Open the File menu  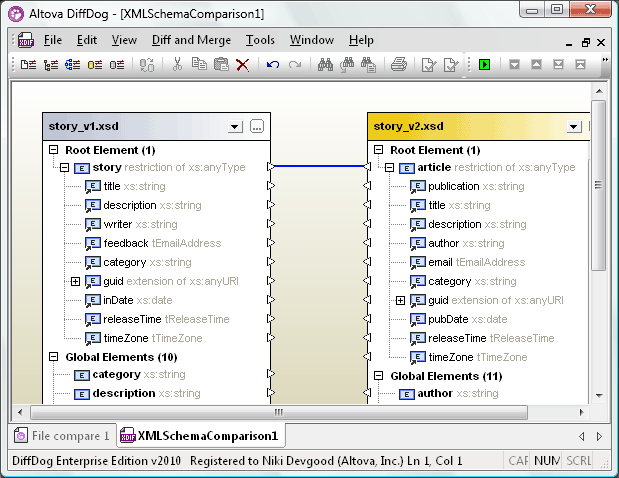[x=53, y=40]
